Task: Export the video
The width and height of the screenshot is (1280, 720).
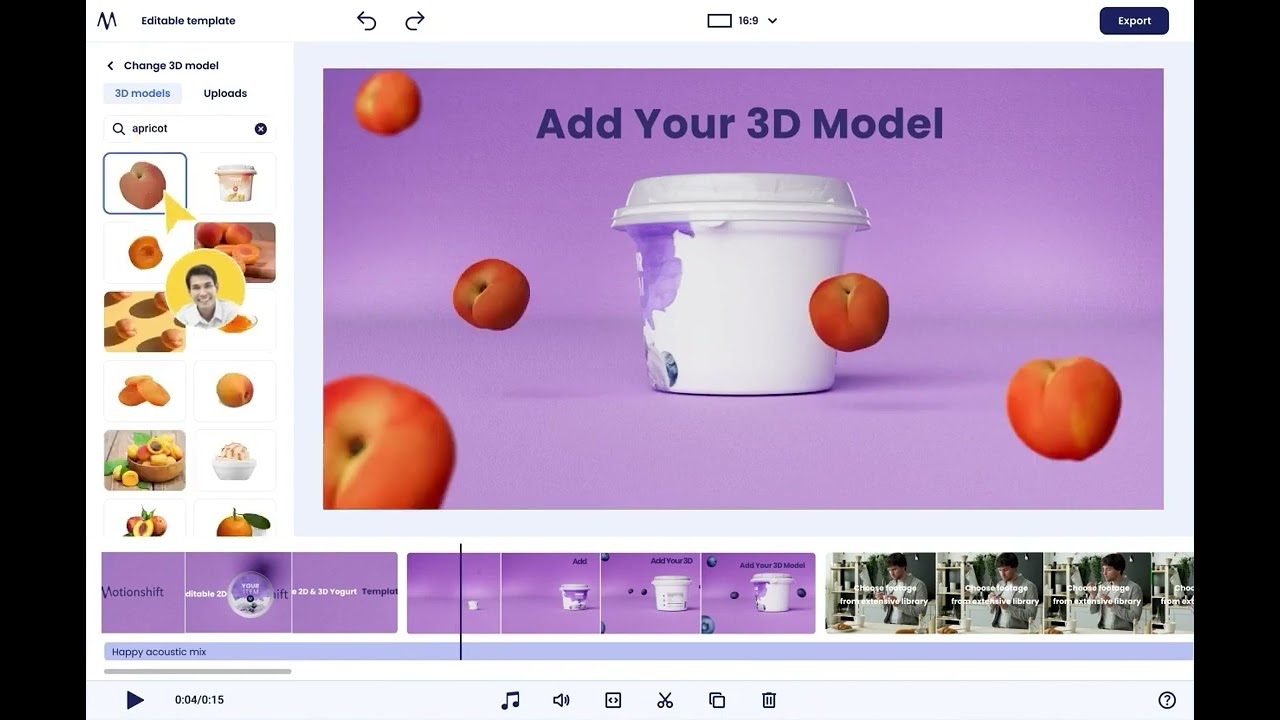Action: pos(1134,21)
